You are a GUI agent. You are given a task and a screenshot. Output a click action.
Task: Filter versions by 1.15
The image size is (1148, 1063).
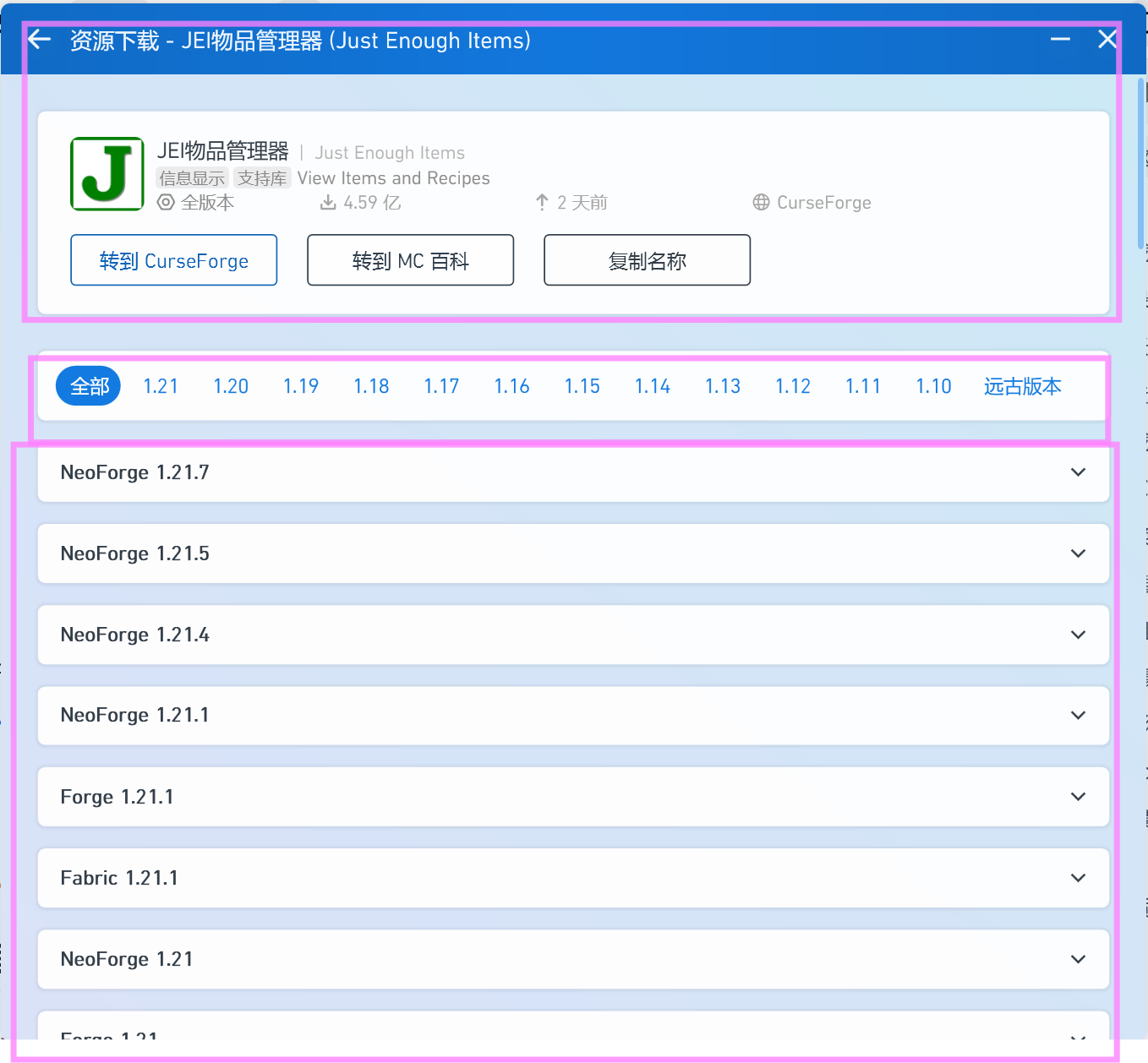pyautogui.click(x=582, y=386)
